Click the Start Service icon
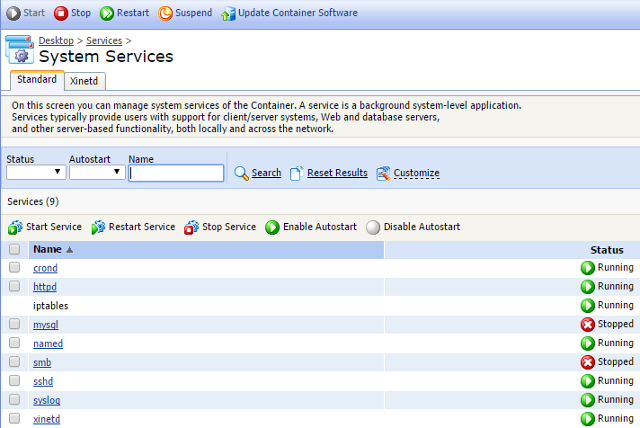640x428 pixels. [x=15, y=227]
